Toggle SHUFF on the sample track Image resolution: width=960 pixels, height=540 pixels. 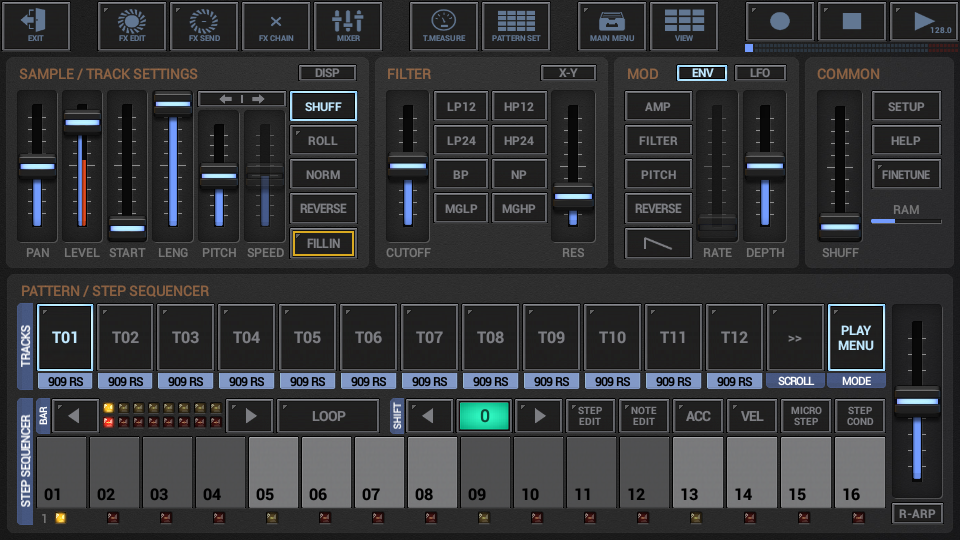click(x=323, y=107)
